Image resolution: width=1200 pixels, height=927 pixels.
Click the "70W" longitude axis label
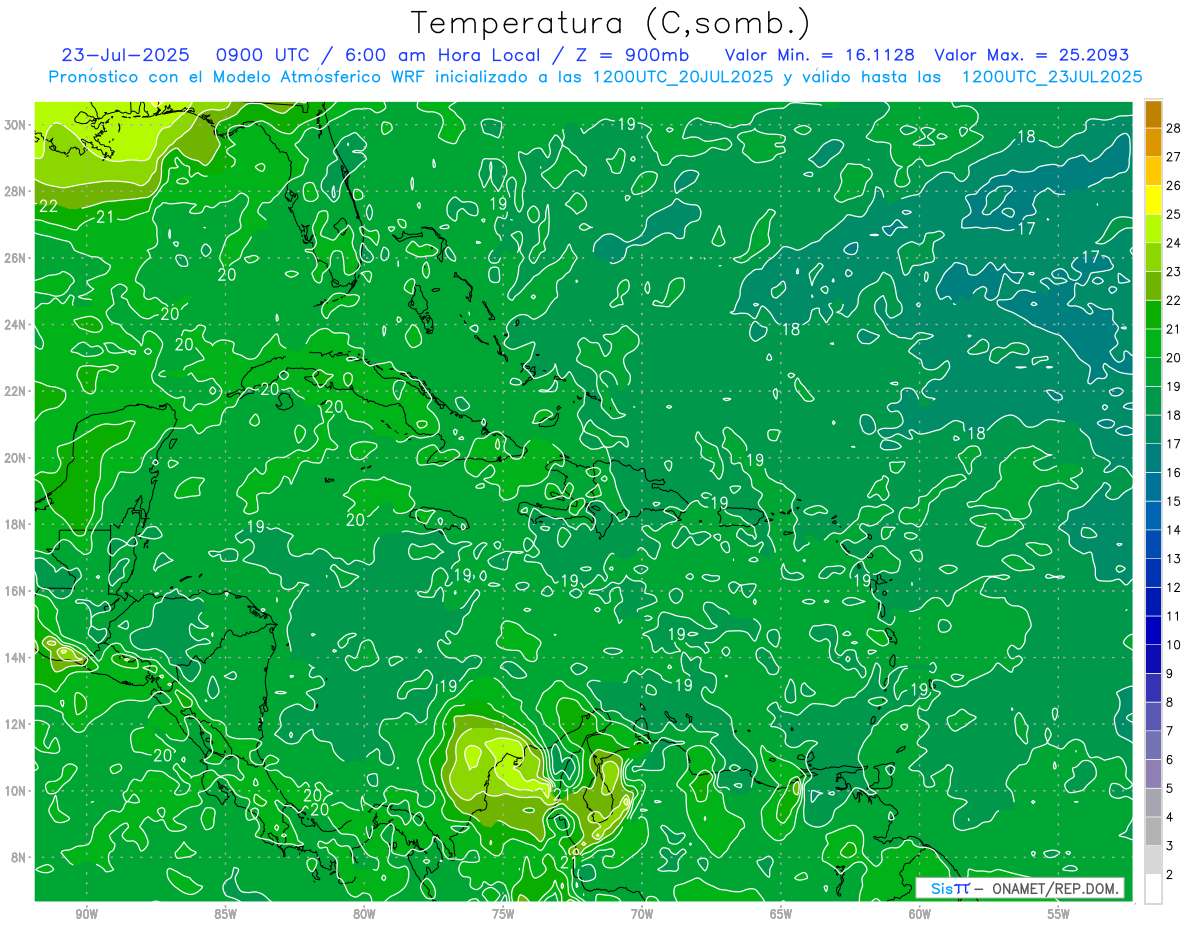point(642,914)
